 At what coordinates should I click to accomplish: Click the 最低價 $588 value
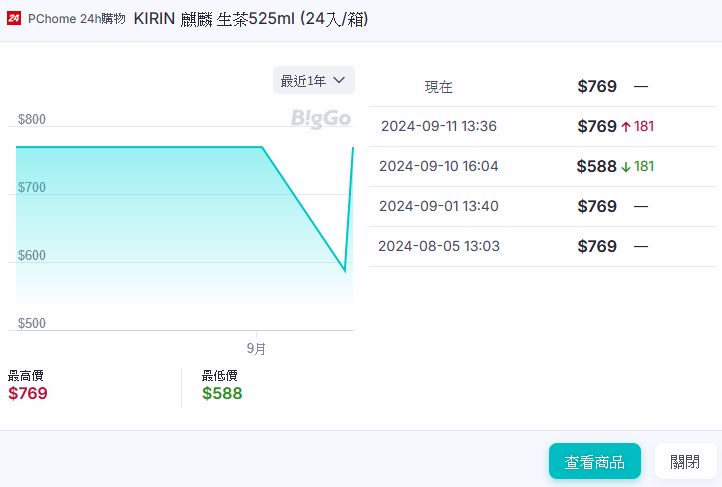click(222, 393)
